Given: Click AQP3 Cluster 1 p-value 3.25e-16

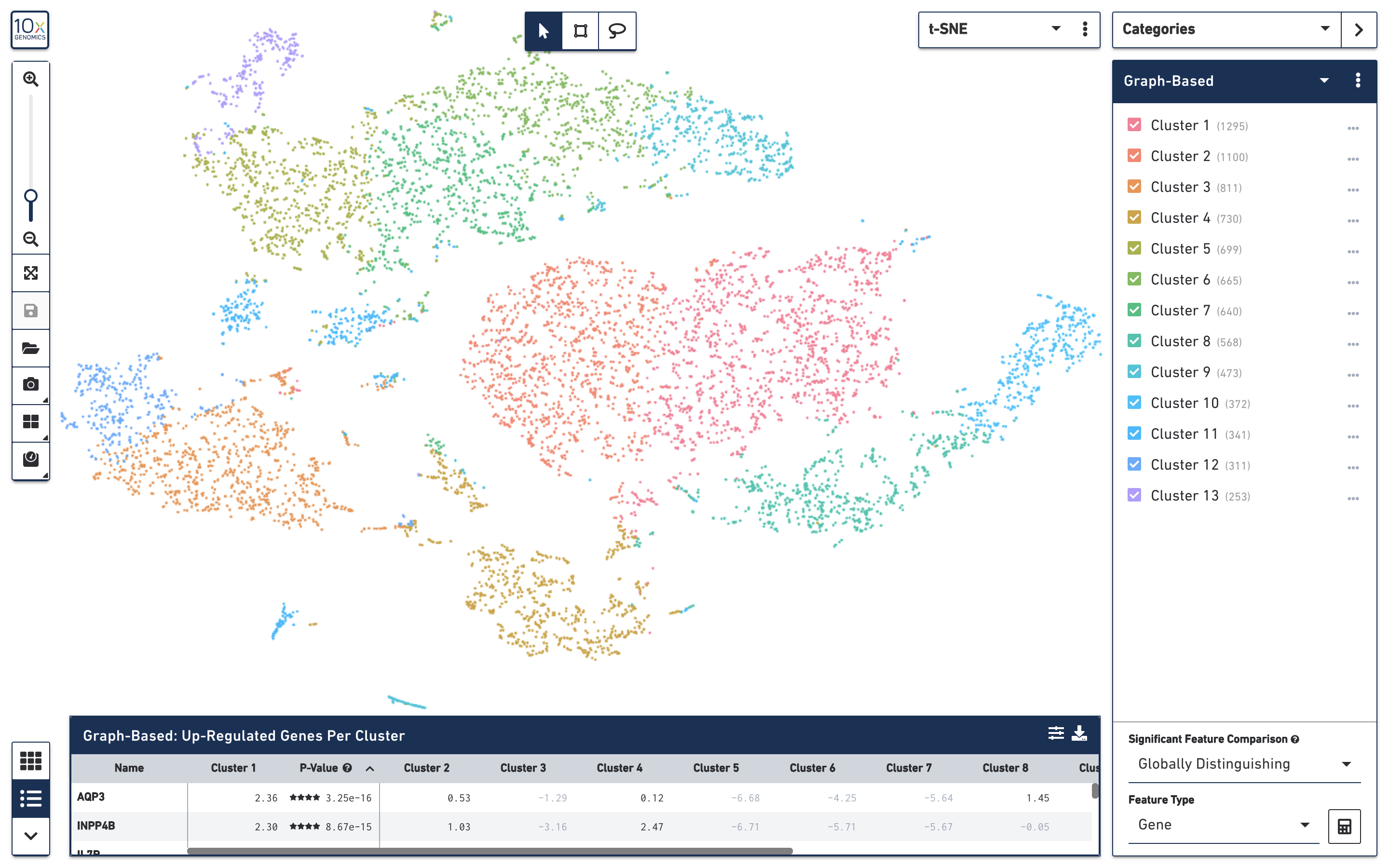Looking at the screenshot, I should [348, 798].
